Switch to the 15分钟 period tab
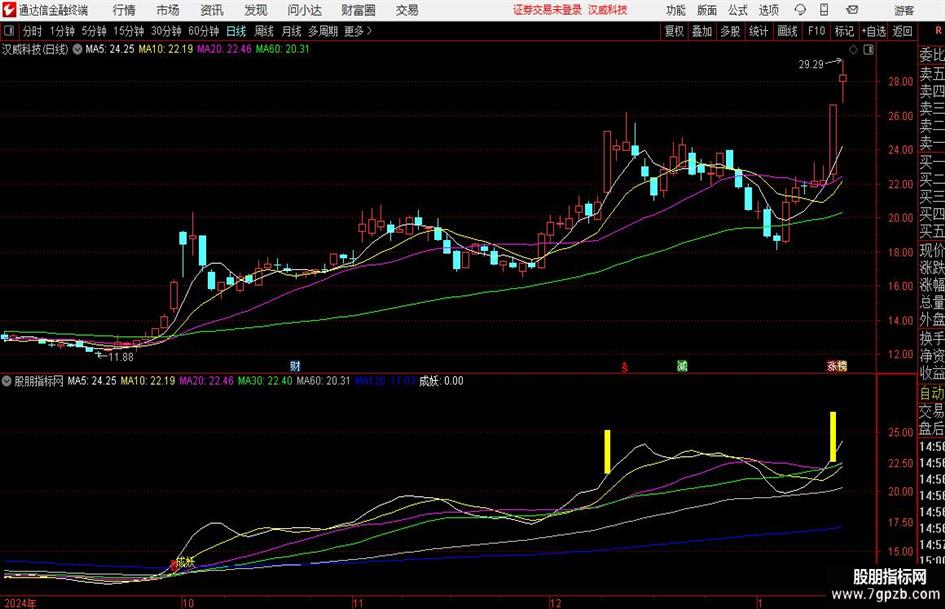This screenshot has width=945, height=609. (x=128, y=31)
